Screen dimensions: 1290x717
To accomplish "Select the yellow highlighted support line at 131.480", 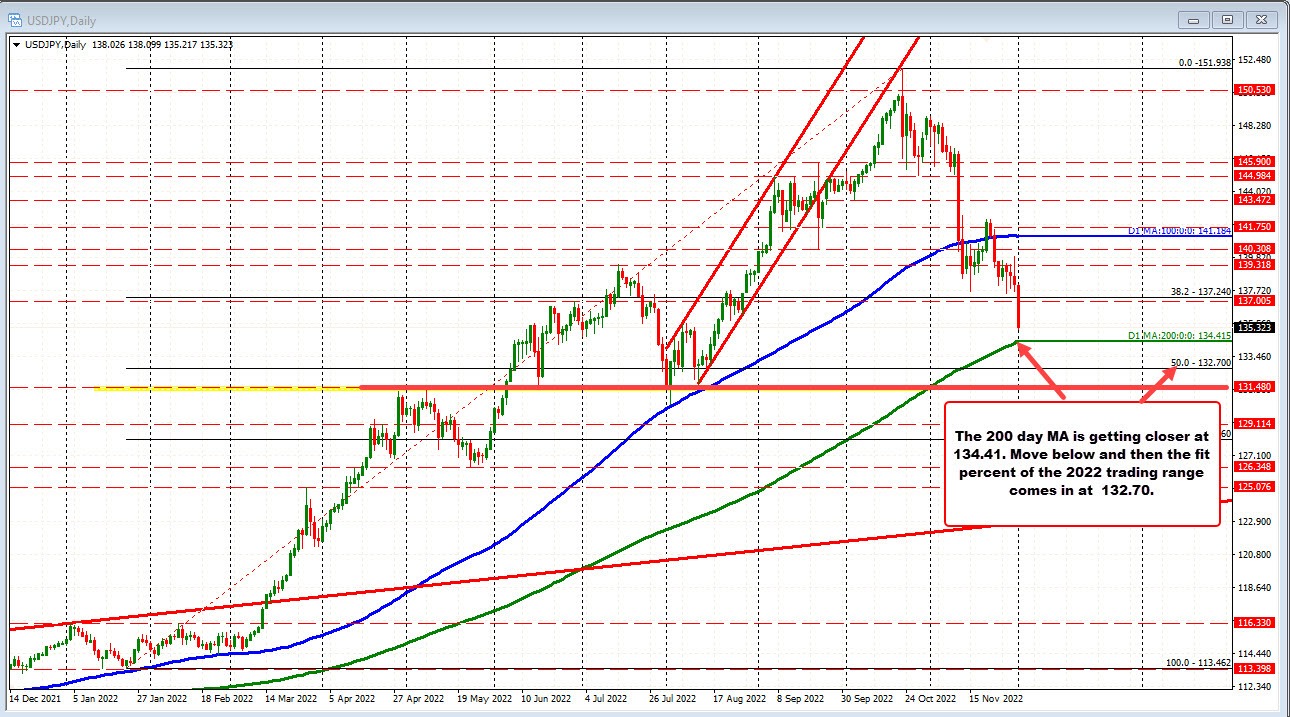I will [x=220, y=387].
